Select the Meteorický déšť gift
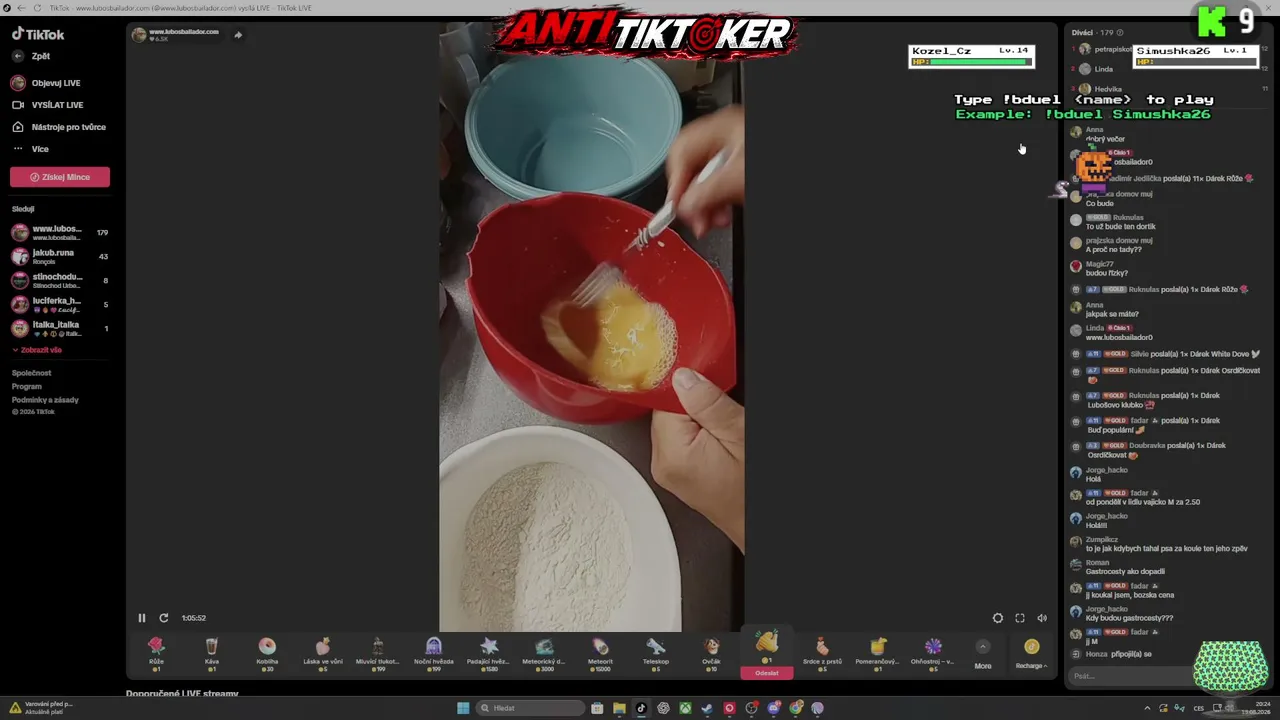The width and height of the screenshot is (1280, 720). (545, 654)
